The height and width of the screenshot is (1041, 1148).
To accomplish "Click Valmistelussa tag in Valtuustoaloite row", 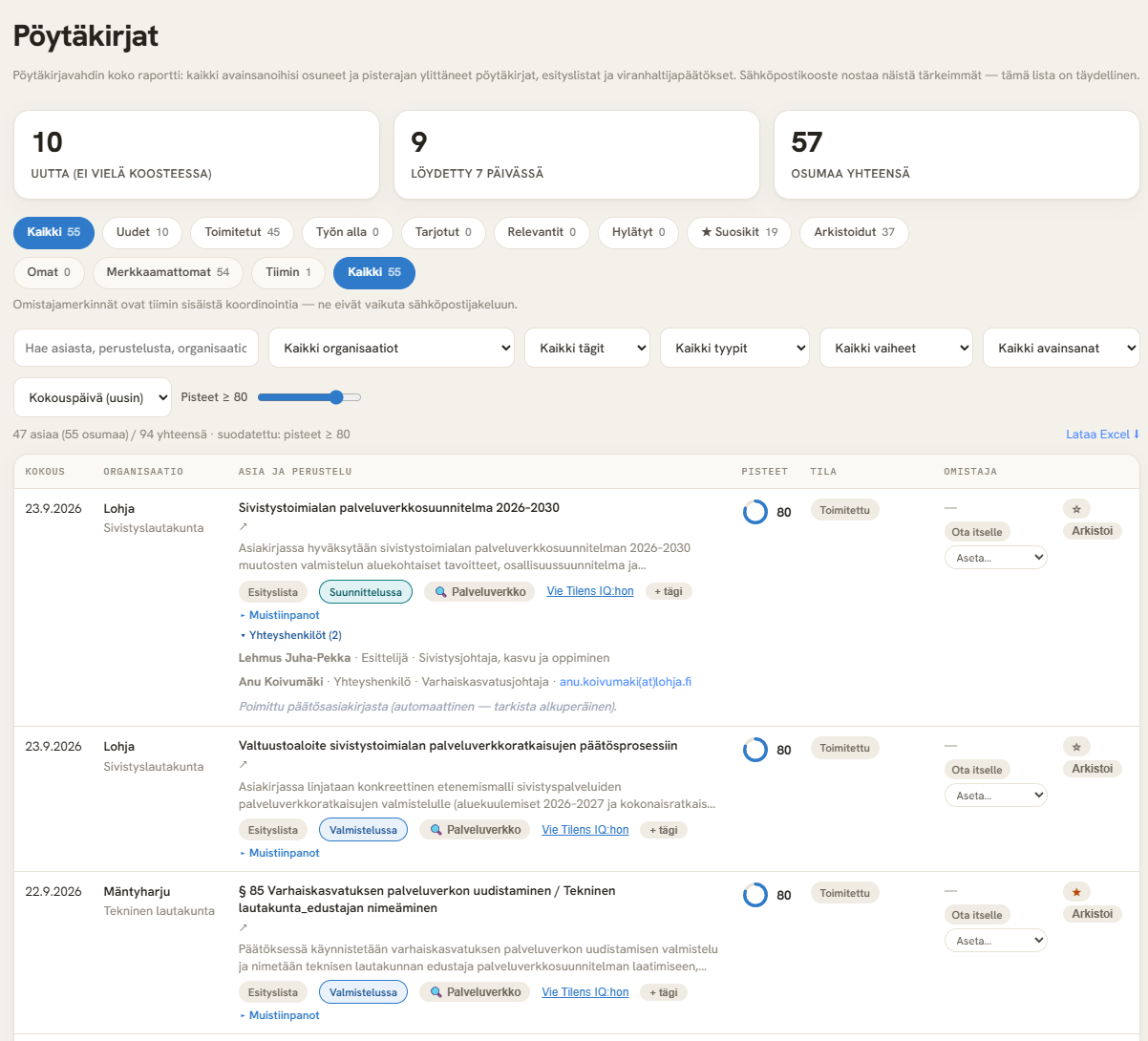I will click(364, 830).
